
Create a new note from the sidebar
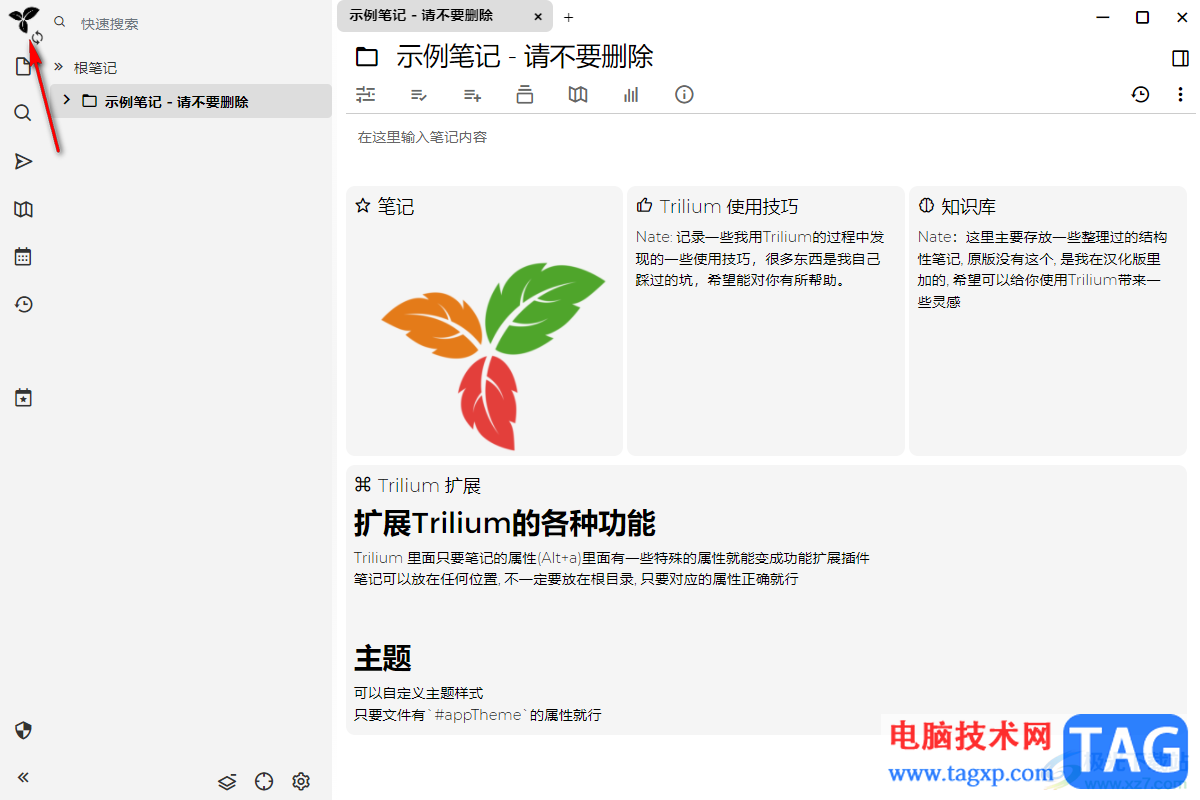(23, 68)
